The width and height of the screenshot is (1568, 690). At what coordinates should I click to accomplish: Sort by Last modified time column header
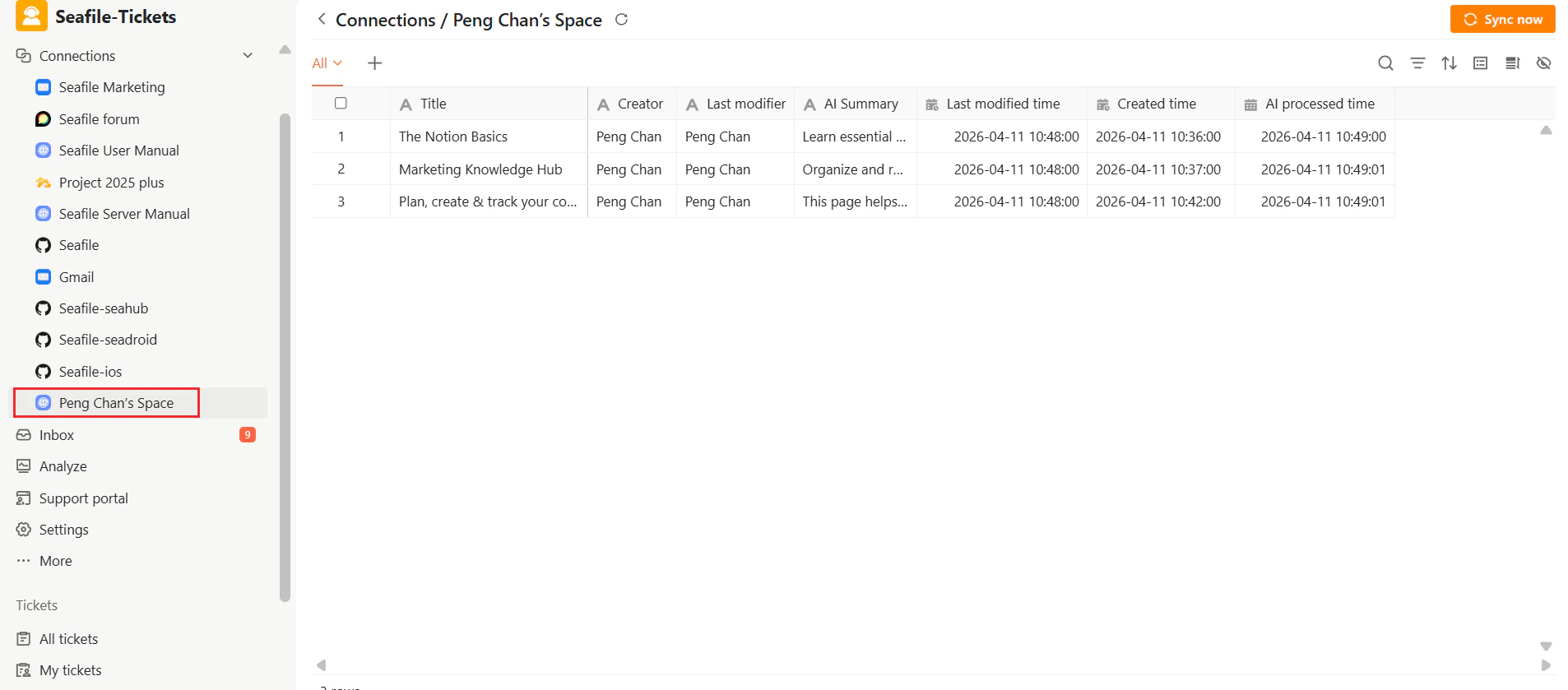point(1002,104)
